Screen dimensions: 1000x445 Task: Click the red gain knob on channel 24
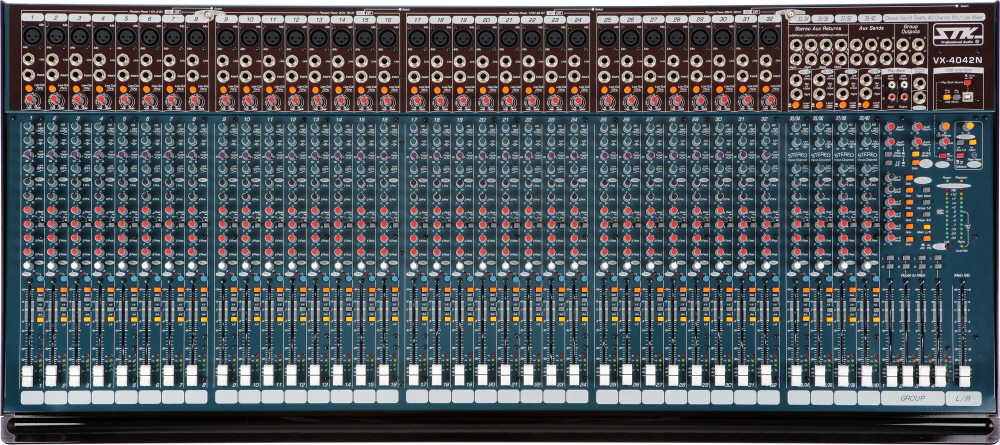click(x=577, y=101)
